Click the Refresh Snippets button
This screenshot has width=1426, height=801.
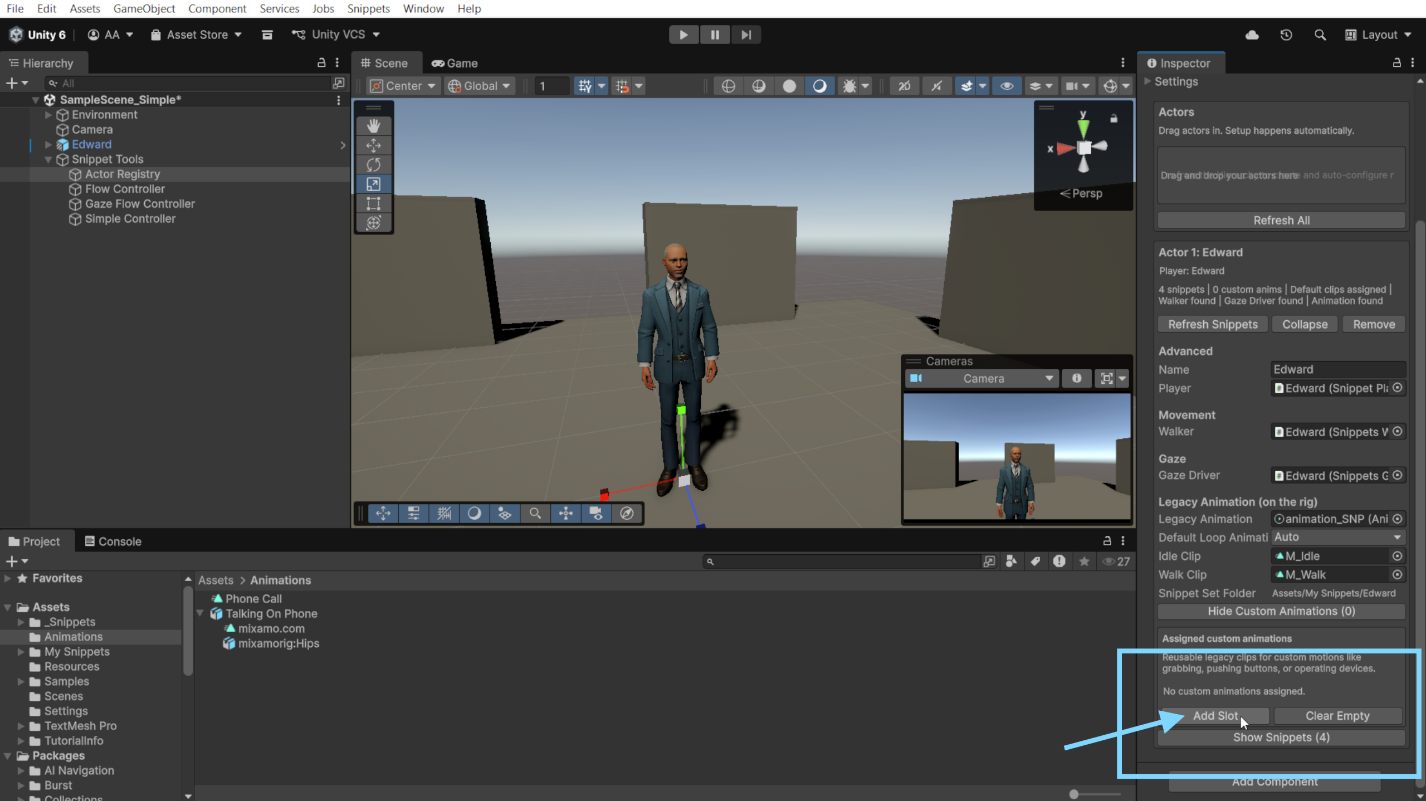(x=1213, y=324)
